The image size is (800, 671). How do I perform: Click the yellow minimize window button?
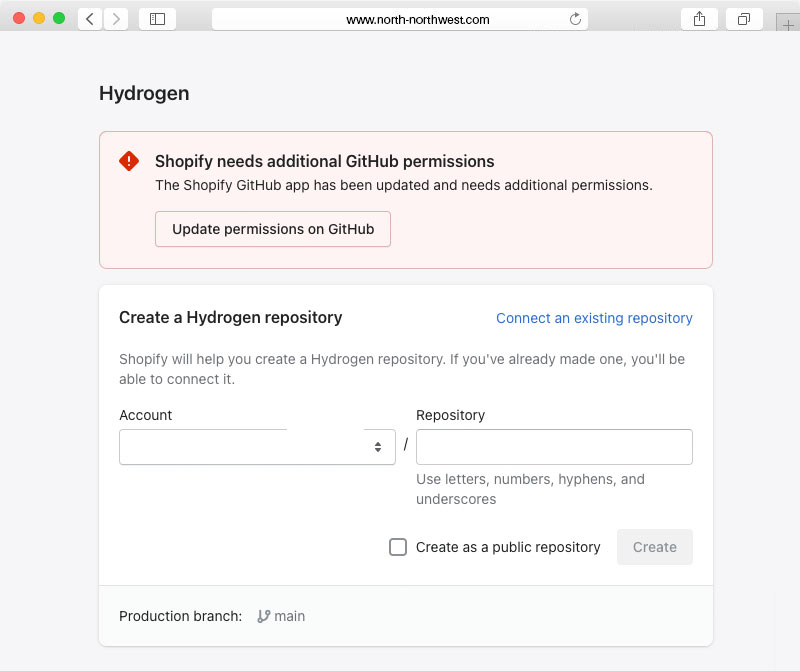[39, 18]
